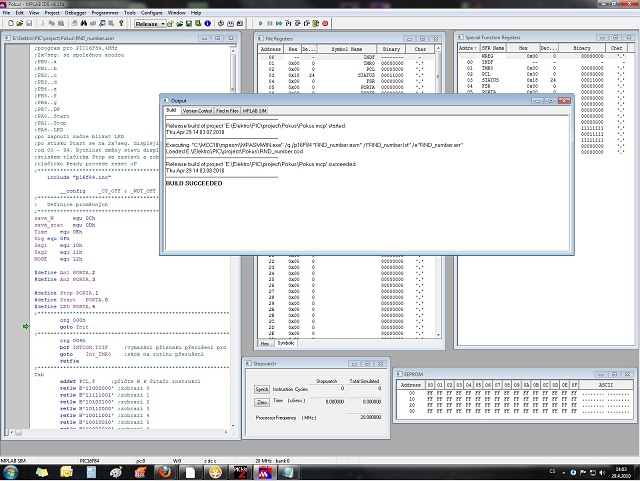Click the MPLAB IDE taskbar icon
The image size is (640, 481).
coord(265,472)
